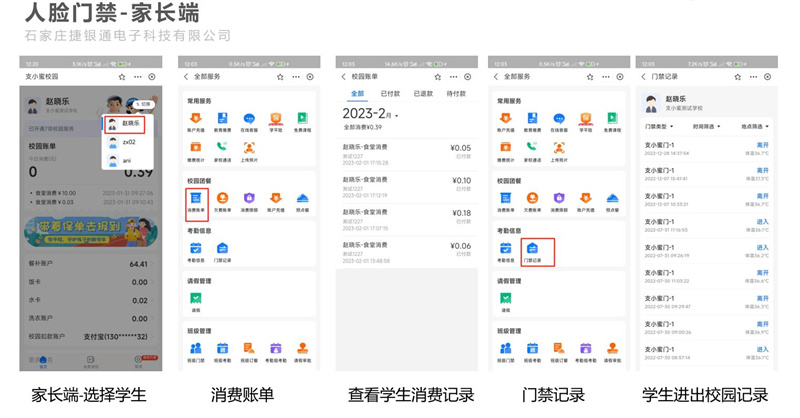Close the 支小蜜校园 mini program
800x418 pixels.
[x=152, y=77]
